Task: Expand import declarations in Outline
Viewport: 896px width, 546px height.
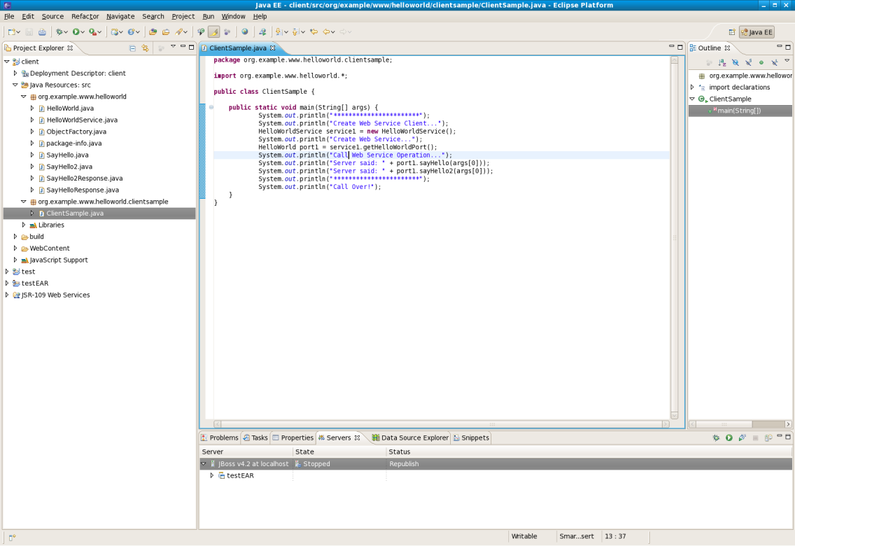Action: 692,87
